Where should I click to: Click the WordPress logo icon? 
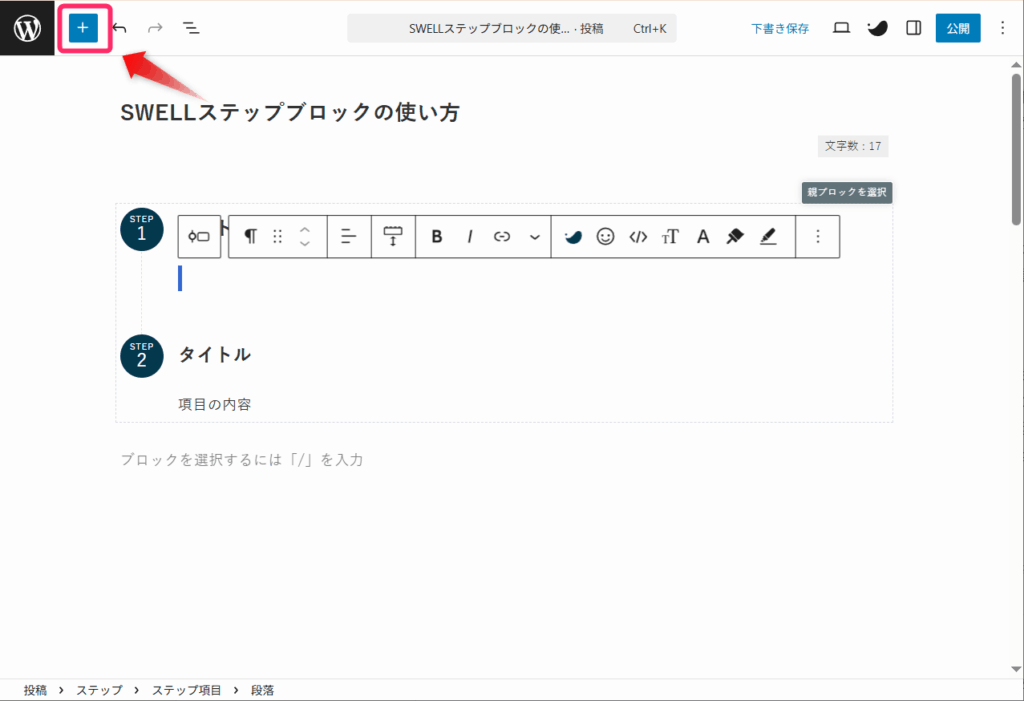(x=27, y=28)
